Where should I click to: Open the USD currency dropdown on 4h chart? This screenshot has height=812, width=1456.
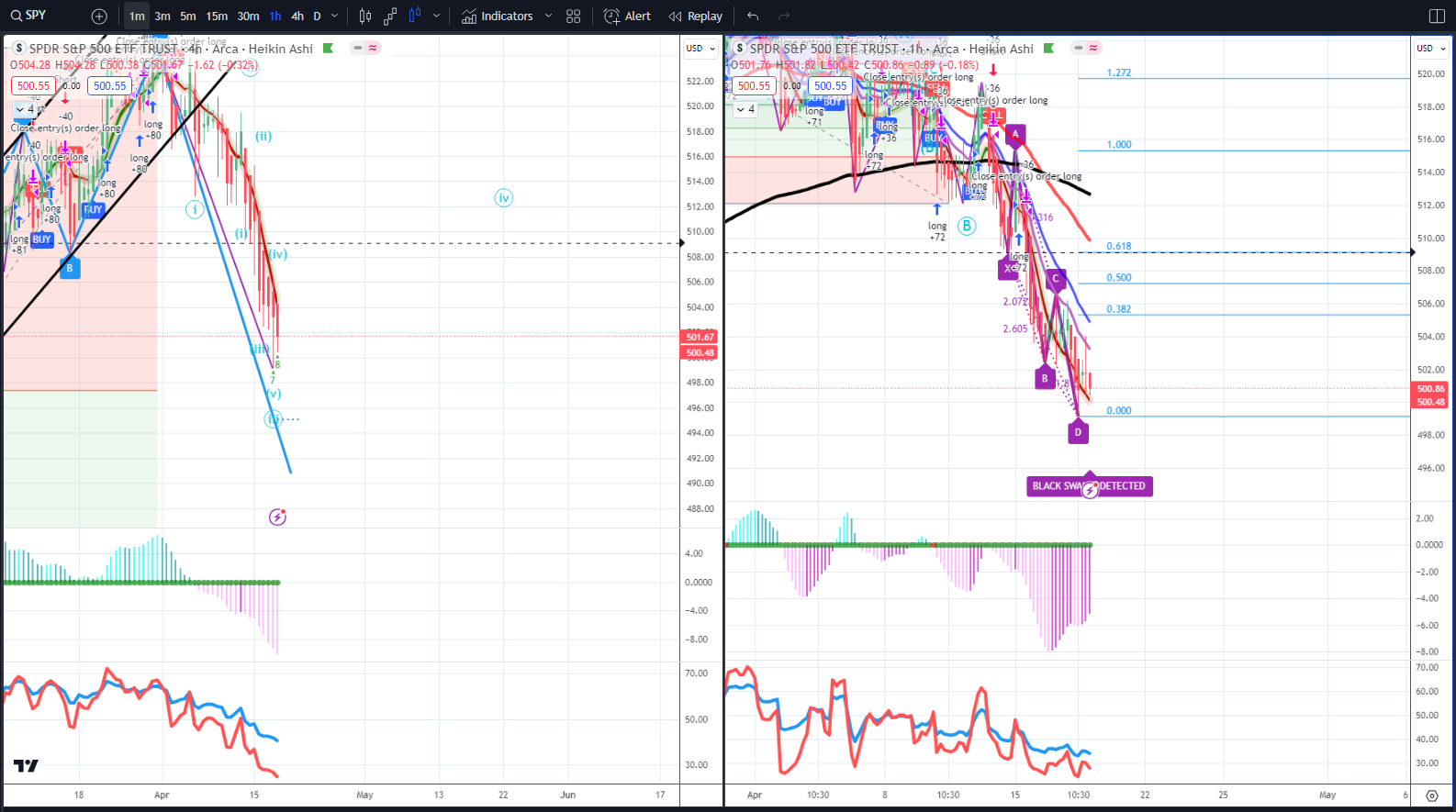click(700, 49)
